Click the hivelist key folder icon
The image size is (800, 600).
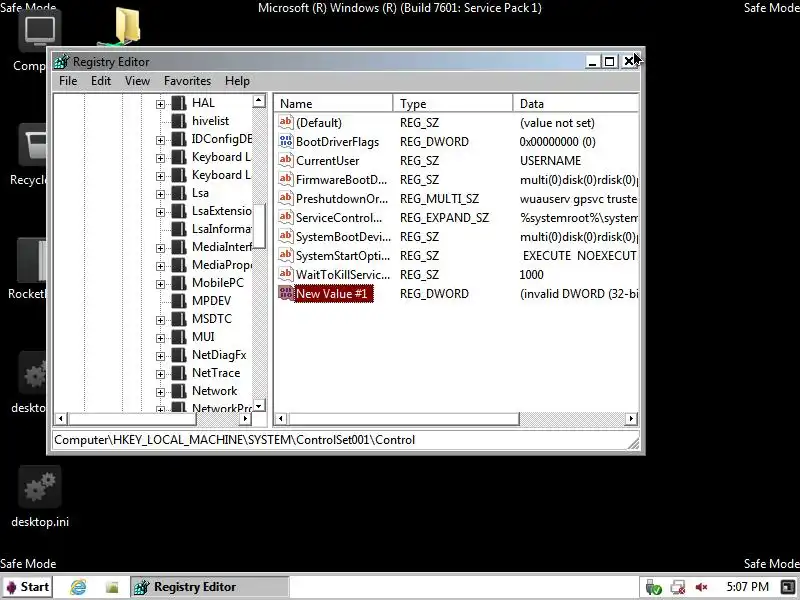[179, 121]
